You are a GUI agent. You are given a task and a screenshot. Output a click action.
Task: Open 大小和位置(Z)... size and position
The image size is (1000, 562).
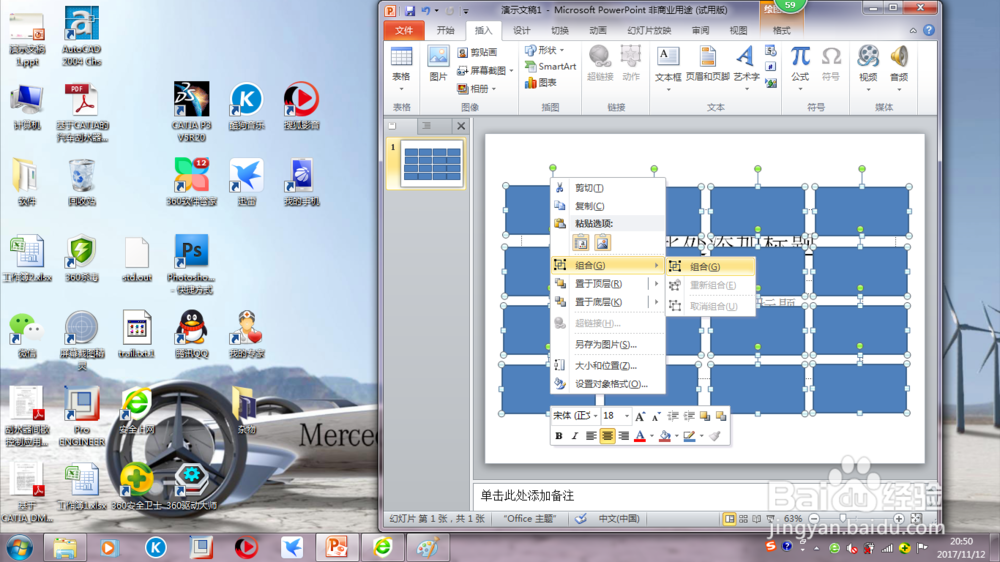tap(608, 366)
